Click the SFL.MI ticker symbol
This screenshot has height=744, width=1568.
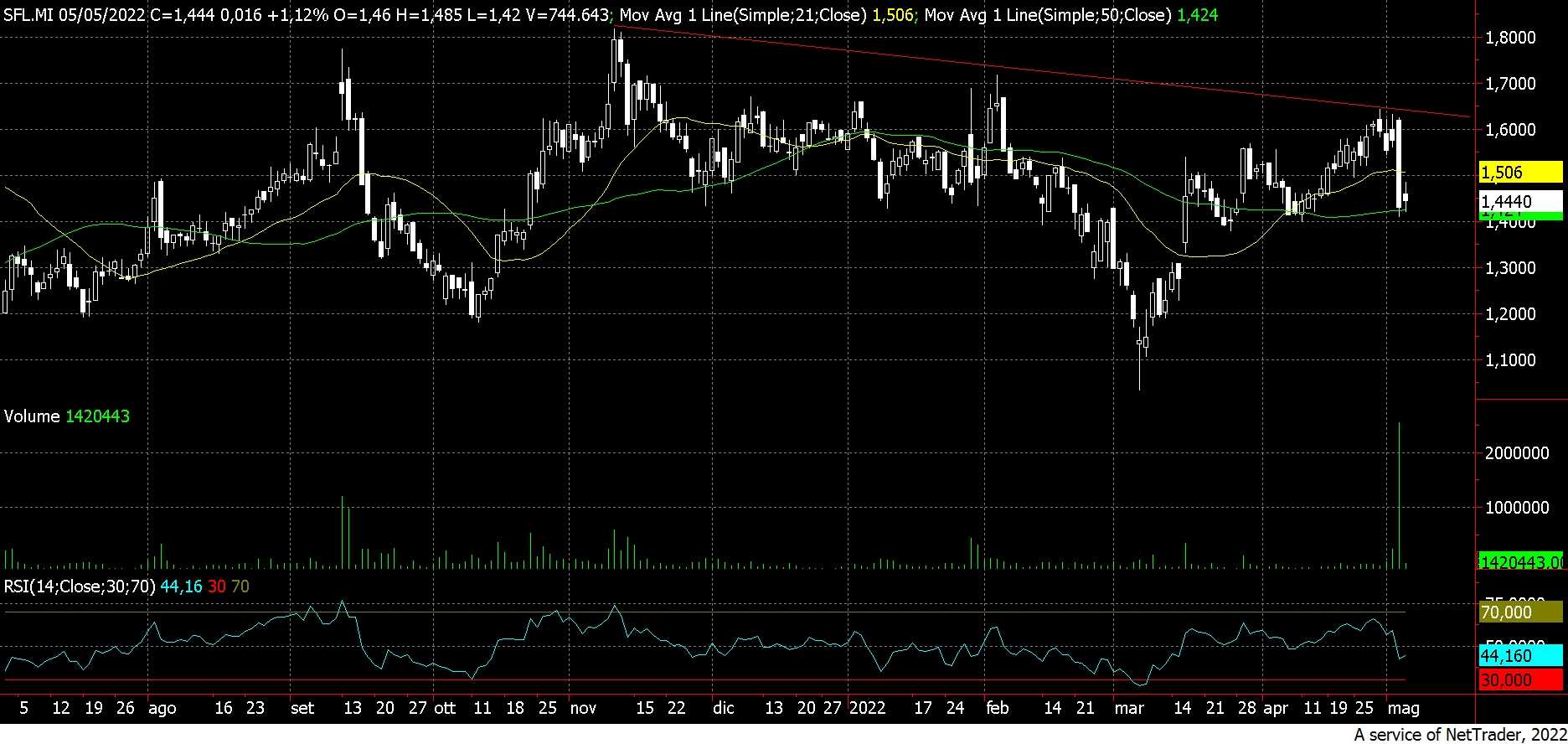pyautogui.click(x=28, y=15)
